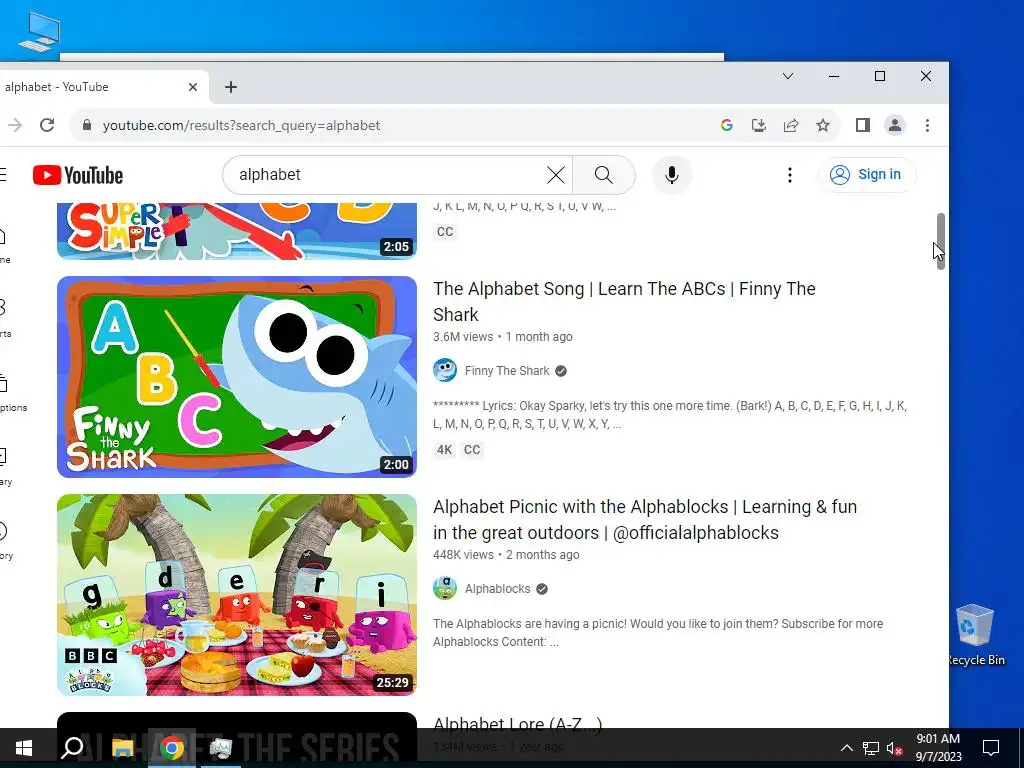Open Alphabet Picnic video thumbnail
This screenshot has height=768, width=1024.
click(x=236, y=594)
